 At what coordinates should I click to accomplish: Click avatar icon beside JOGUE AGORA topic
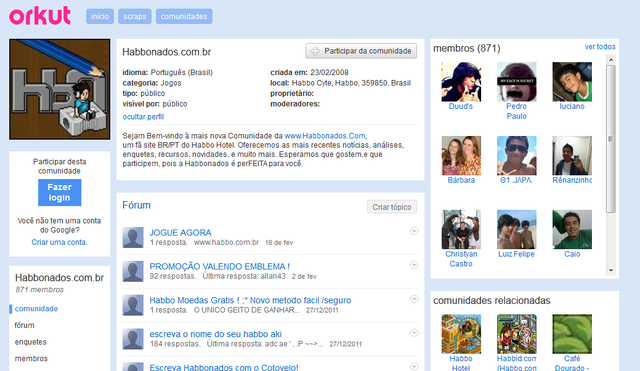[x=133, y=238]
